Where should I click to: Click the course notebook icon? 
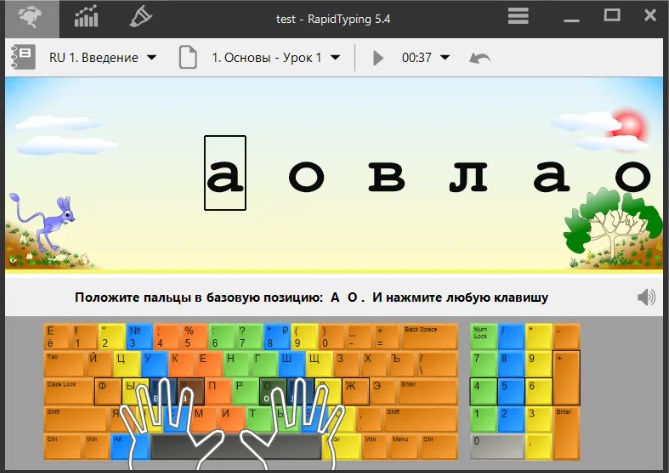click(24, 57)
